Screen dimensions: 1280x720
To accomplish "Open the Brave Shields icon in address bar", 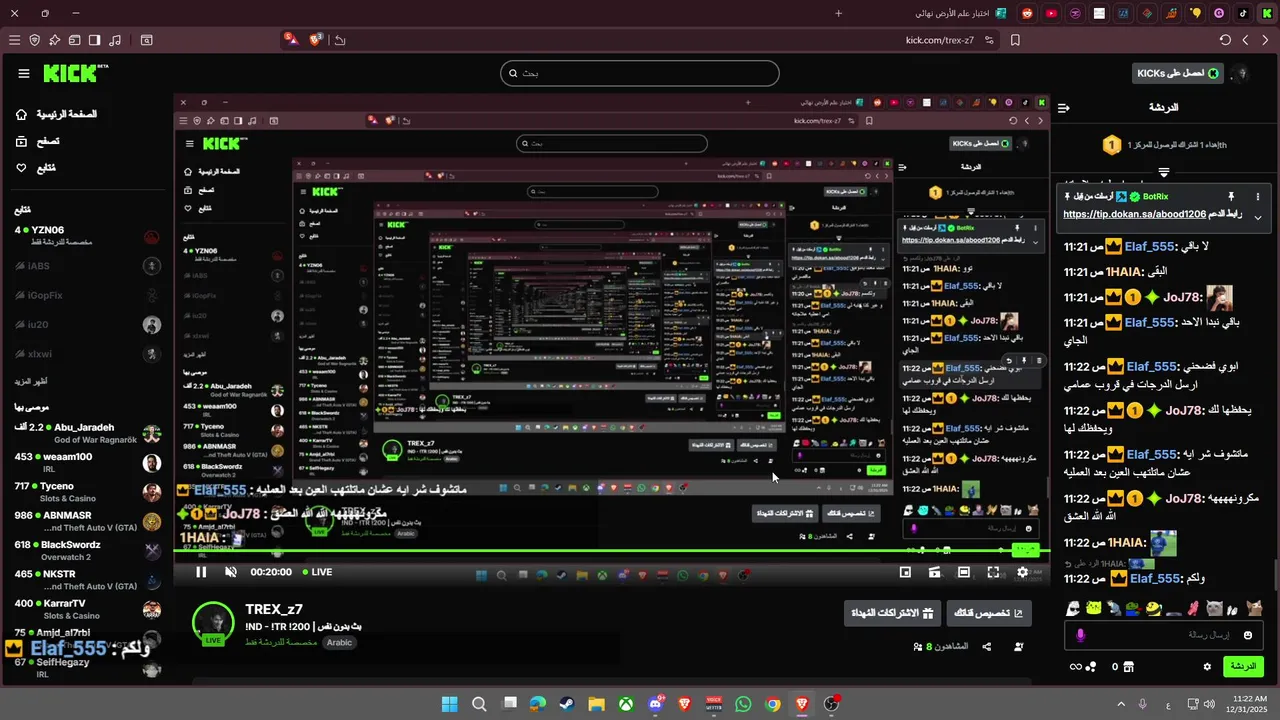I will click(x=316, y=40).
